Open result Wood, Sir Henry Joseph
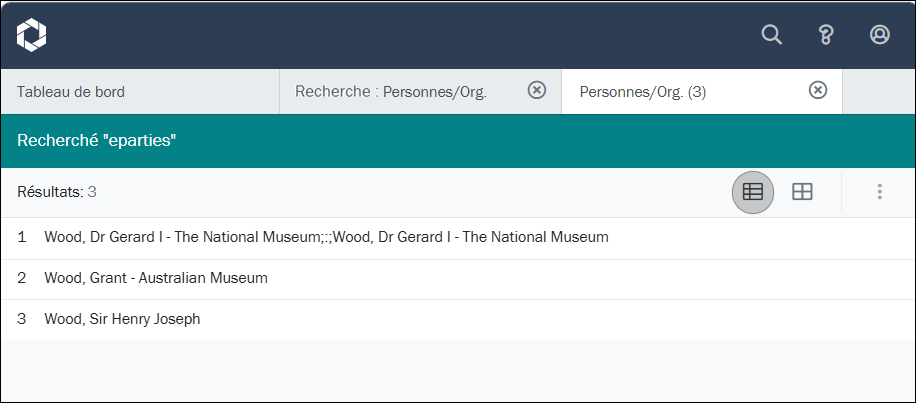This screenshot has height=403, width=916. 458,319
